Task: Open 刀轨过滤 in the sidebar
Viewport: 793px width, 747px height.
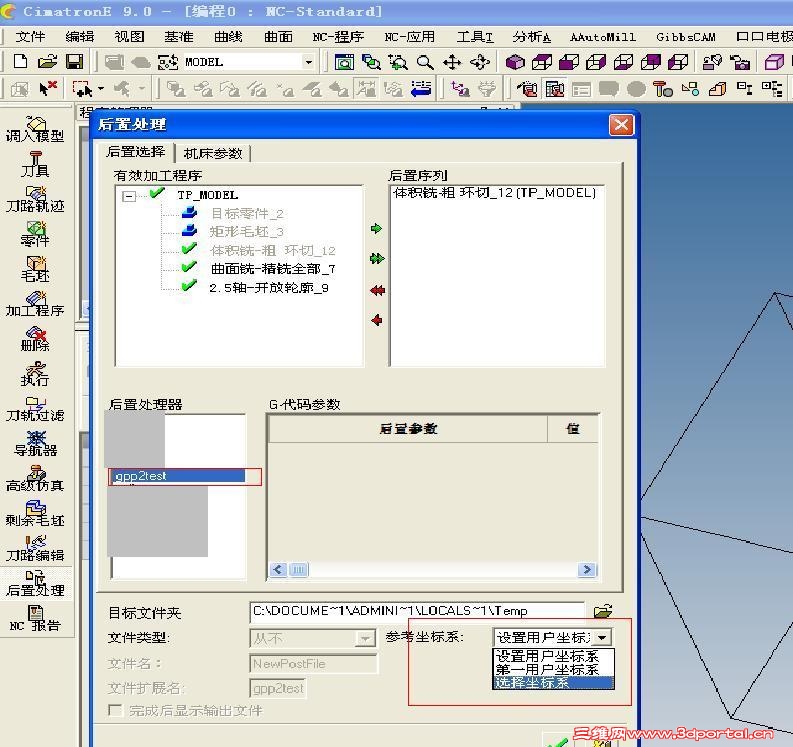Action: click(x=35, y=409)
